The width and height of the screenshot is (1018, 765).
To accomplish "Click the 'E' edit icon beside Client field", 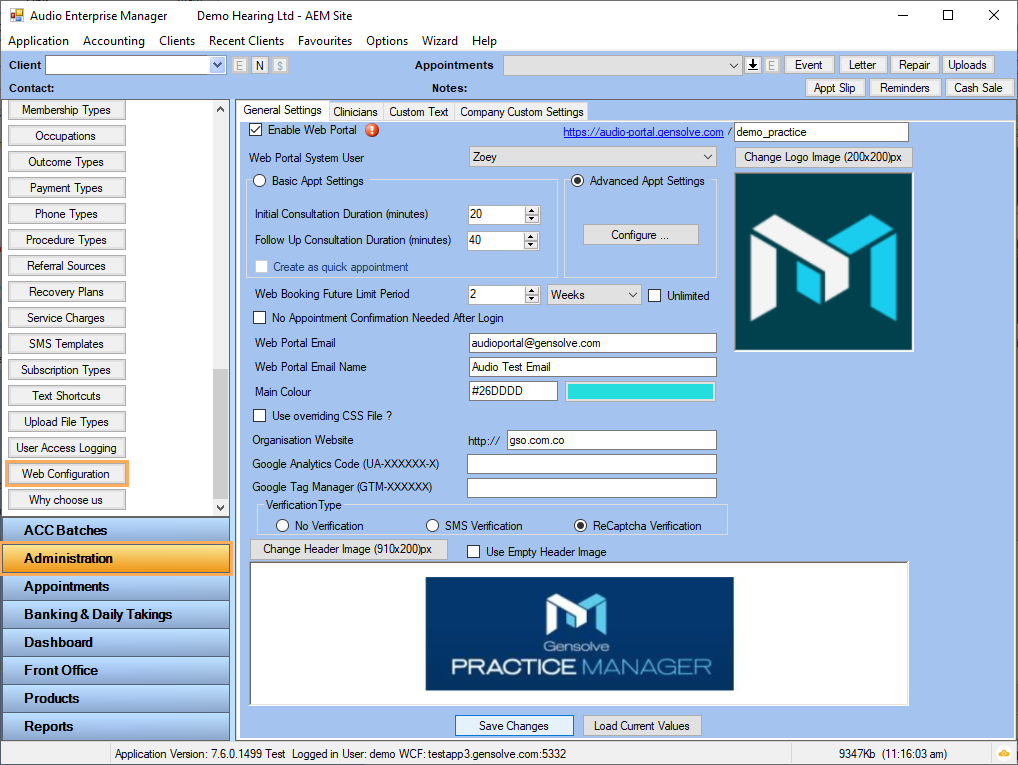I will 238,64.
